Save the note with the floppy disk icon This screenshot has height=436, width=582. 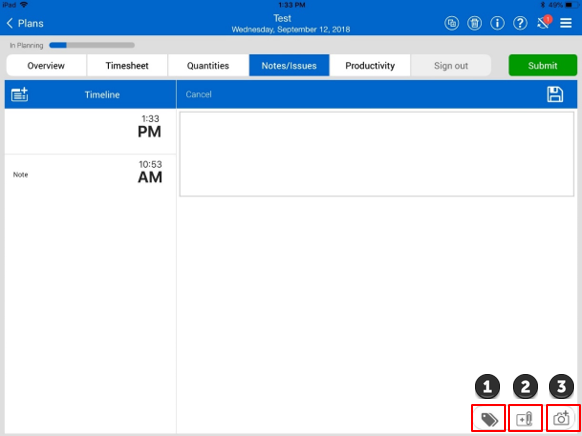(555, 94)
